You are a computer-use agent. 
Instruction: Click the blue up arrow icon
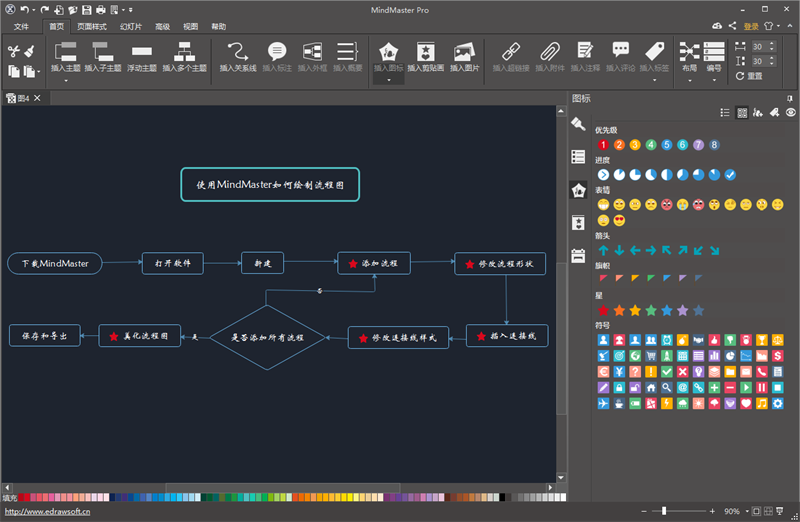point(603,250)
